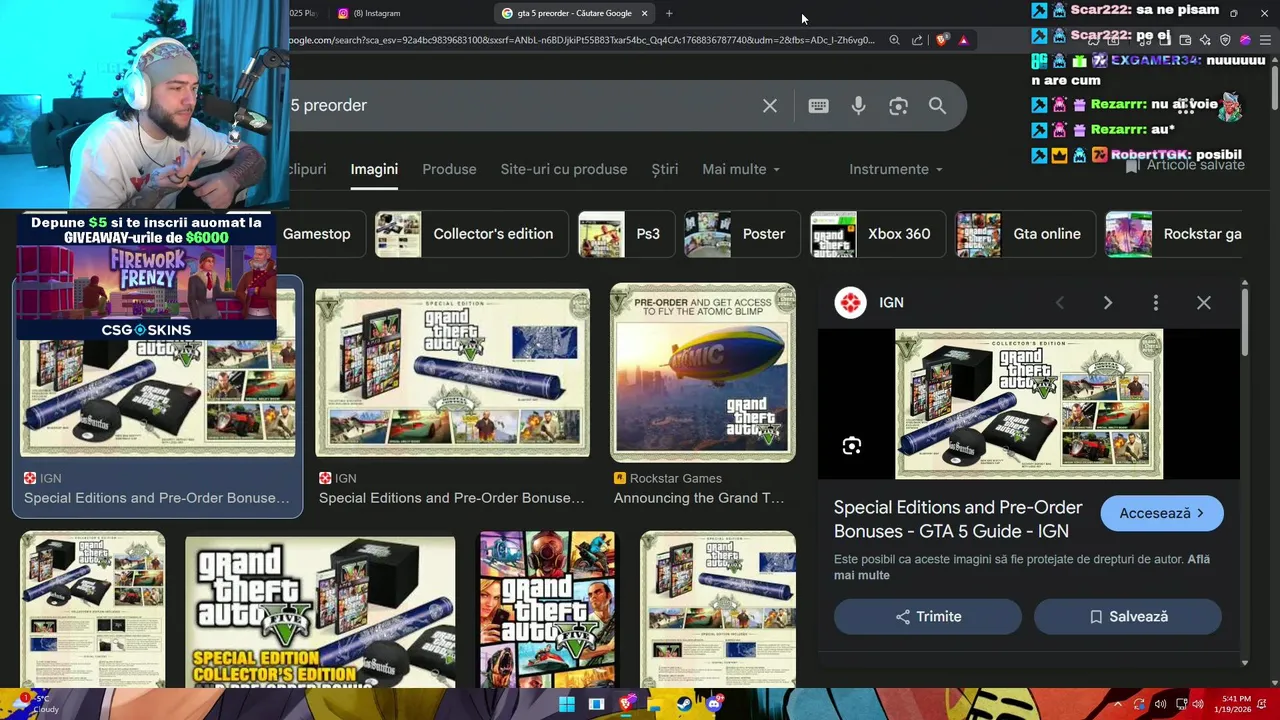This screenshot has width=1280, height=720.
Task: Click the share page icon in address bar
Action: (917, 40)
